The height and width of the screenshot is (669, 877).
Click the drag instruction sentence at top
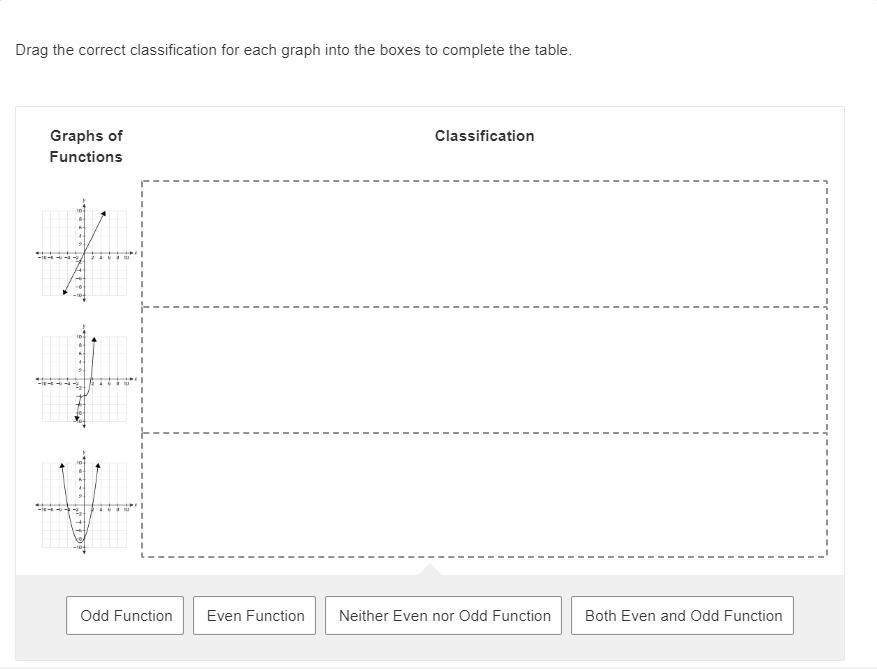tap(293, 50)
